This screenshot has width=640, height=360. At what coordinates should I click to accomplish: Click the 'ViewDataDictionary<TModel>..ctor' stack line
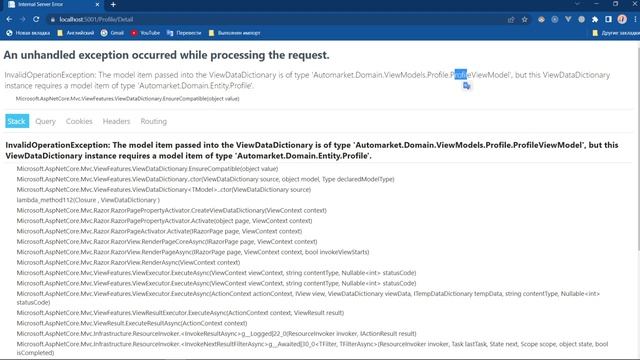(164, 190)
